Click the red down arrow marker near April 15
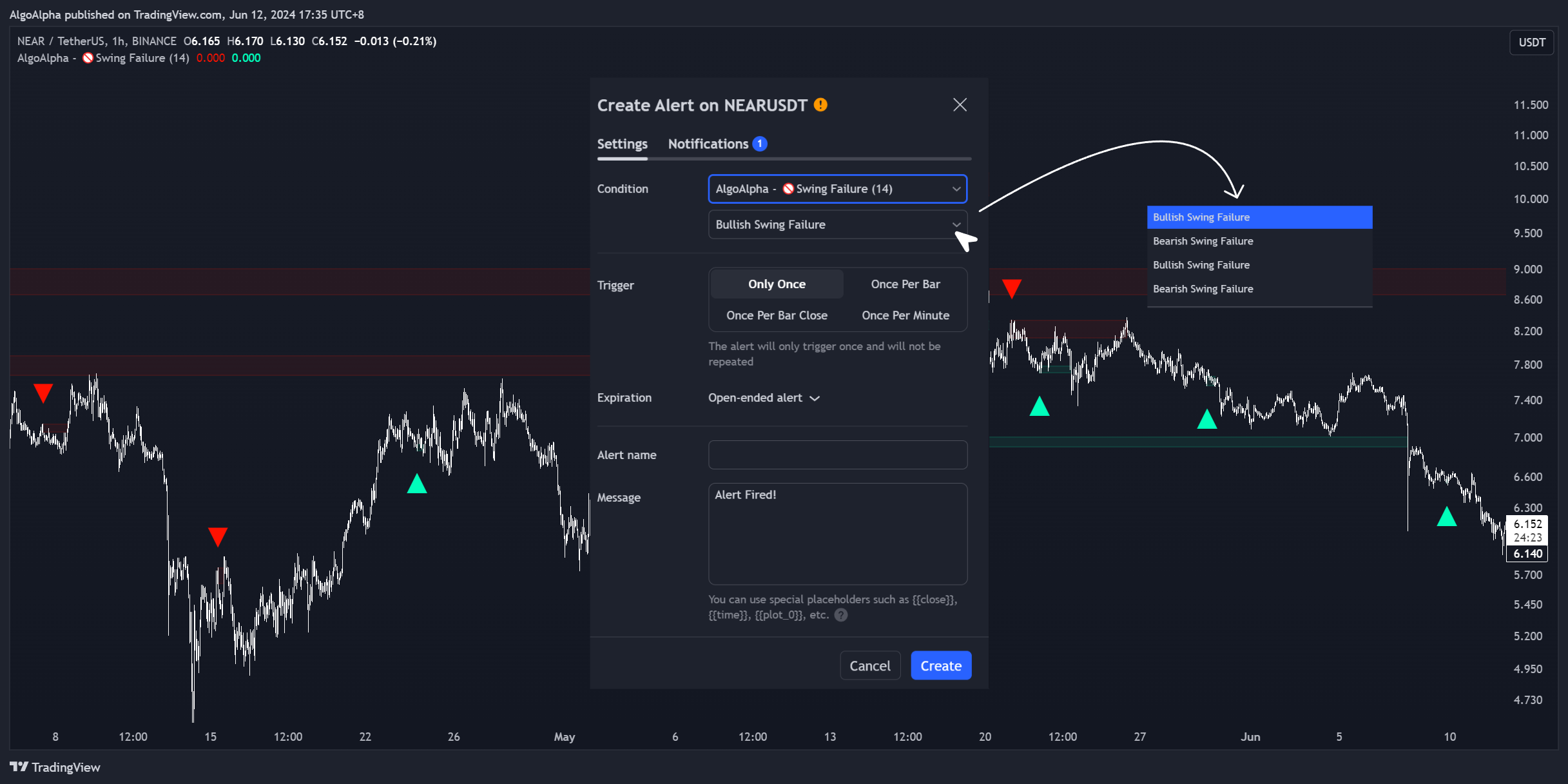 click(218, 536)
